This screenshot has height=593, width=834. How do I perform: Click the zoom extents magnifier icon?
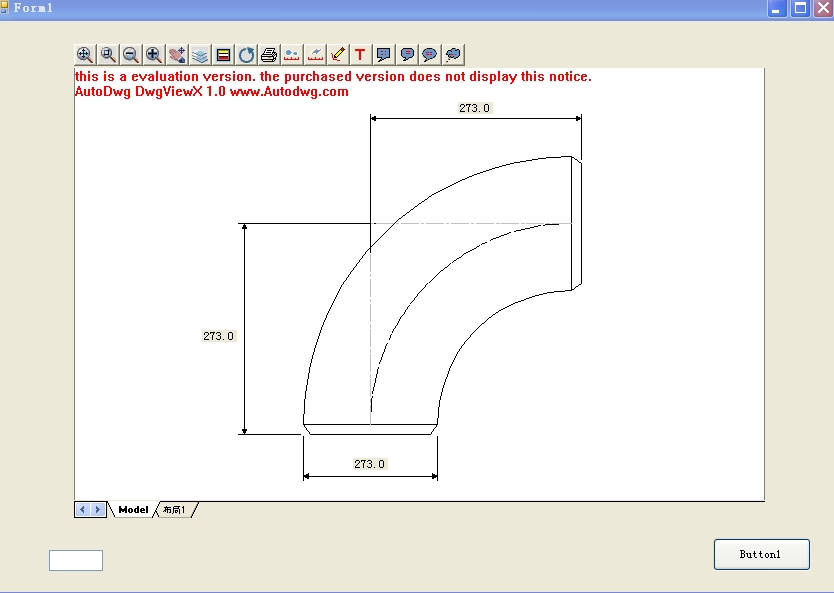click(85, 55)
